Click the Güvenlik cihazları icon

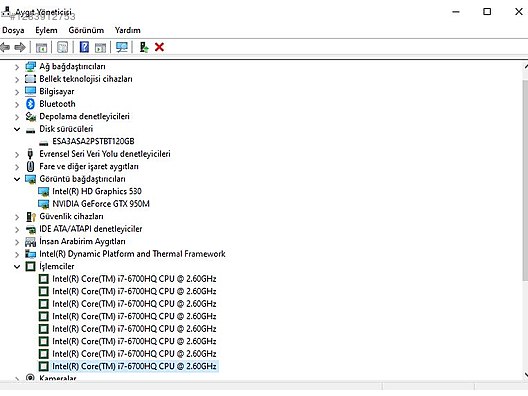(x=30, y=217)
